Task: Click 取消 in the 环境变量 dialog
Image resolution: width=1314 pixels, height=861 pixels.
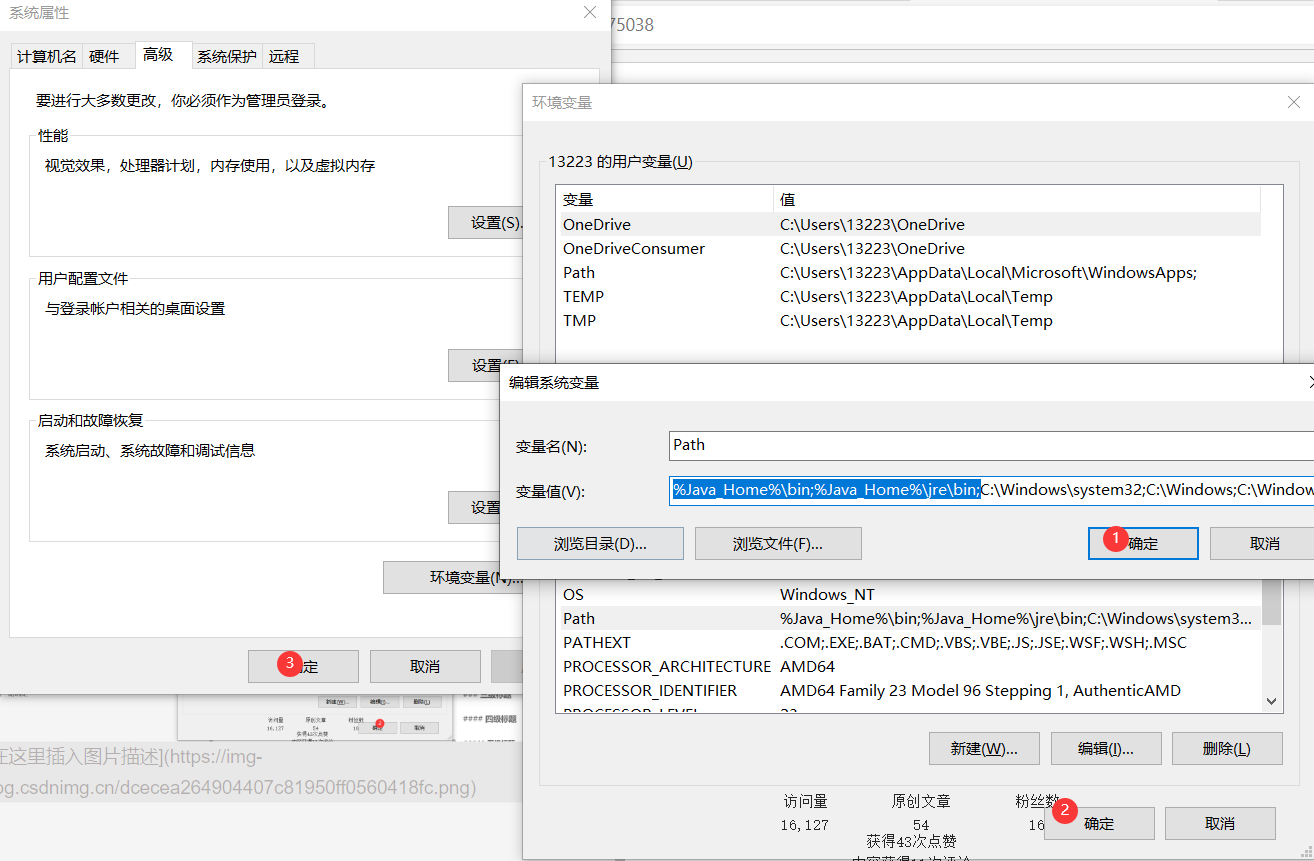Action: (1220, 823)
